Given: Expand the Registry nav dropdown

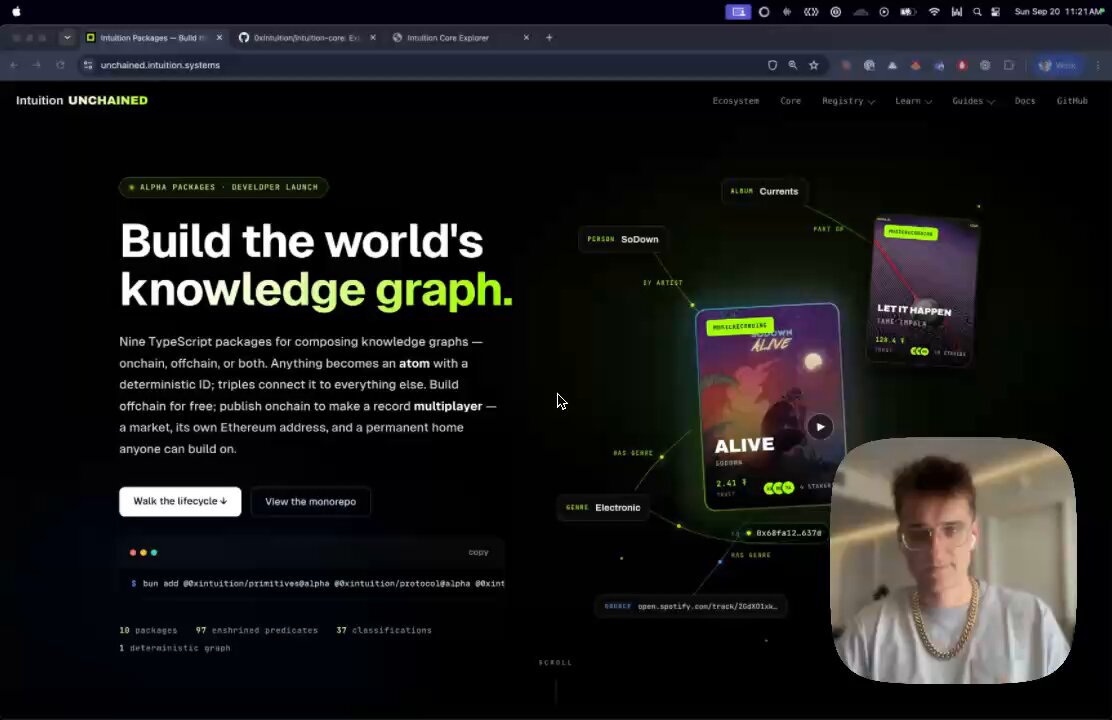Looking at the screenshot, I should 848,101.
